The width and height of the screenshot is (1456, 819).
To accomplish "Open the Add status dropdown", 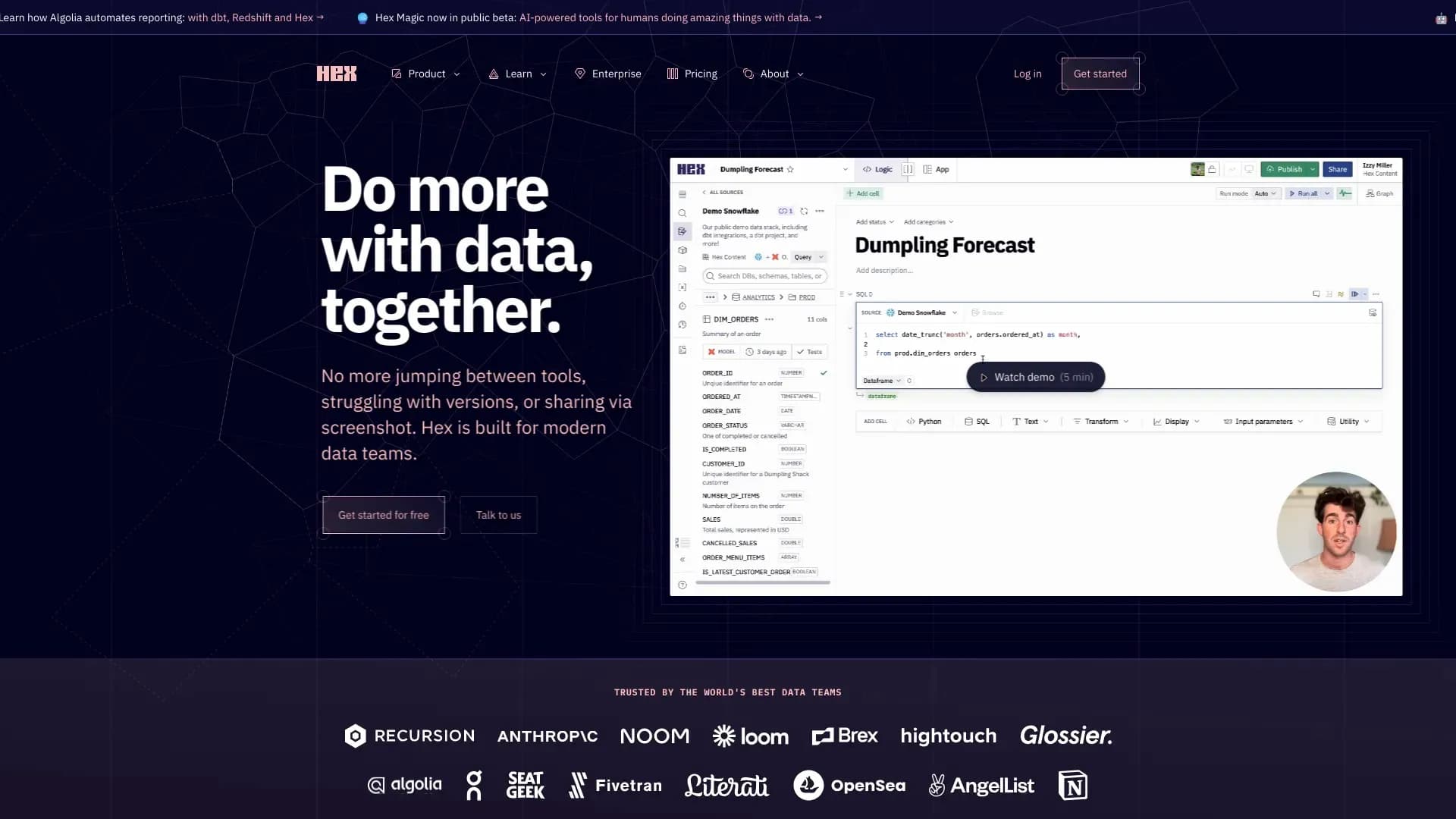I will click(x=874, y=222).
